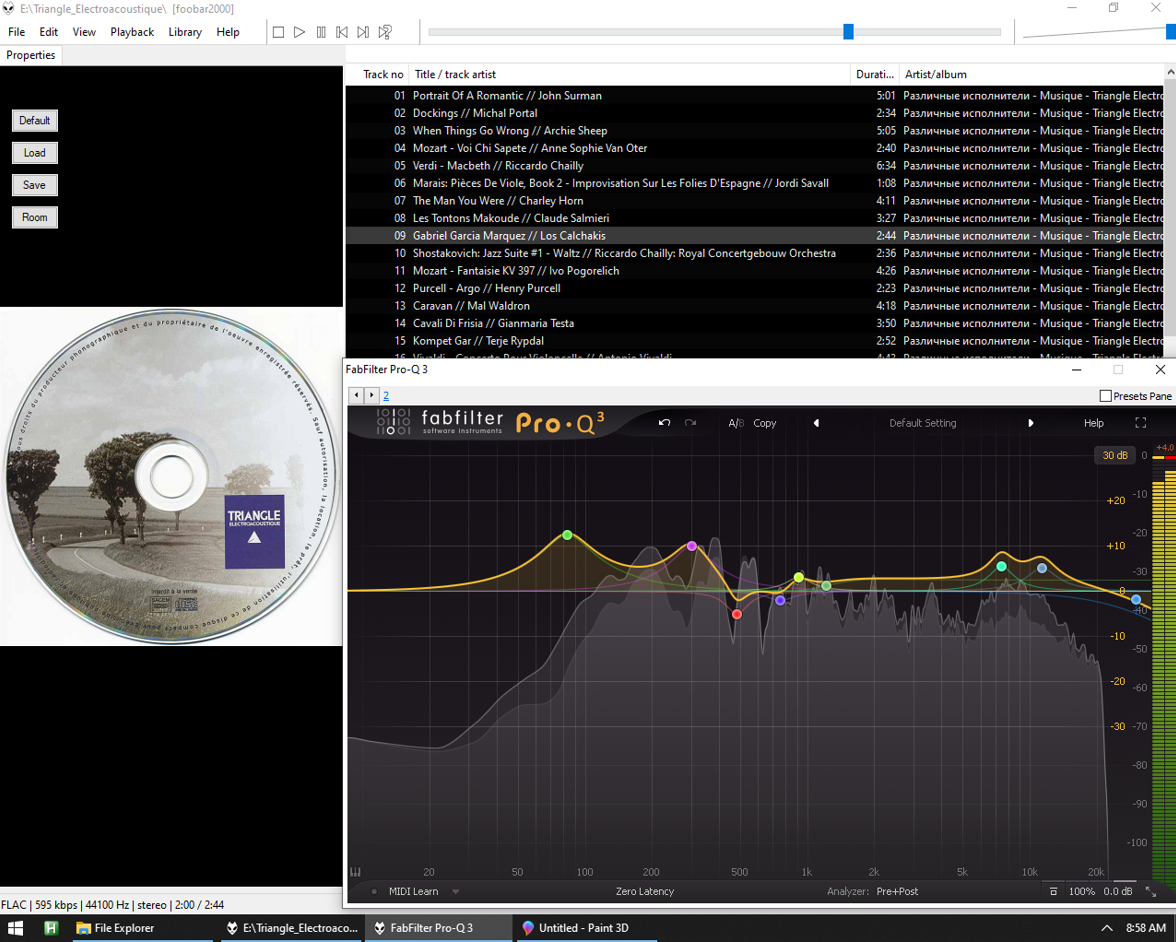This screenshot has height=942, width=1176.
Task: Enable the Presets Pane checkbox
Action: pos(1106,395)
